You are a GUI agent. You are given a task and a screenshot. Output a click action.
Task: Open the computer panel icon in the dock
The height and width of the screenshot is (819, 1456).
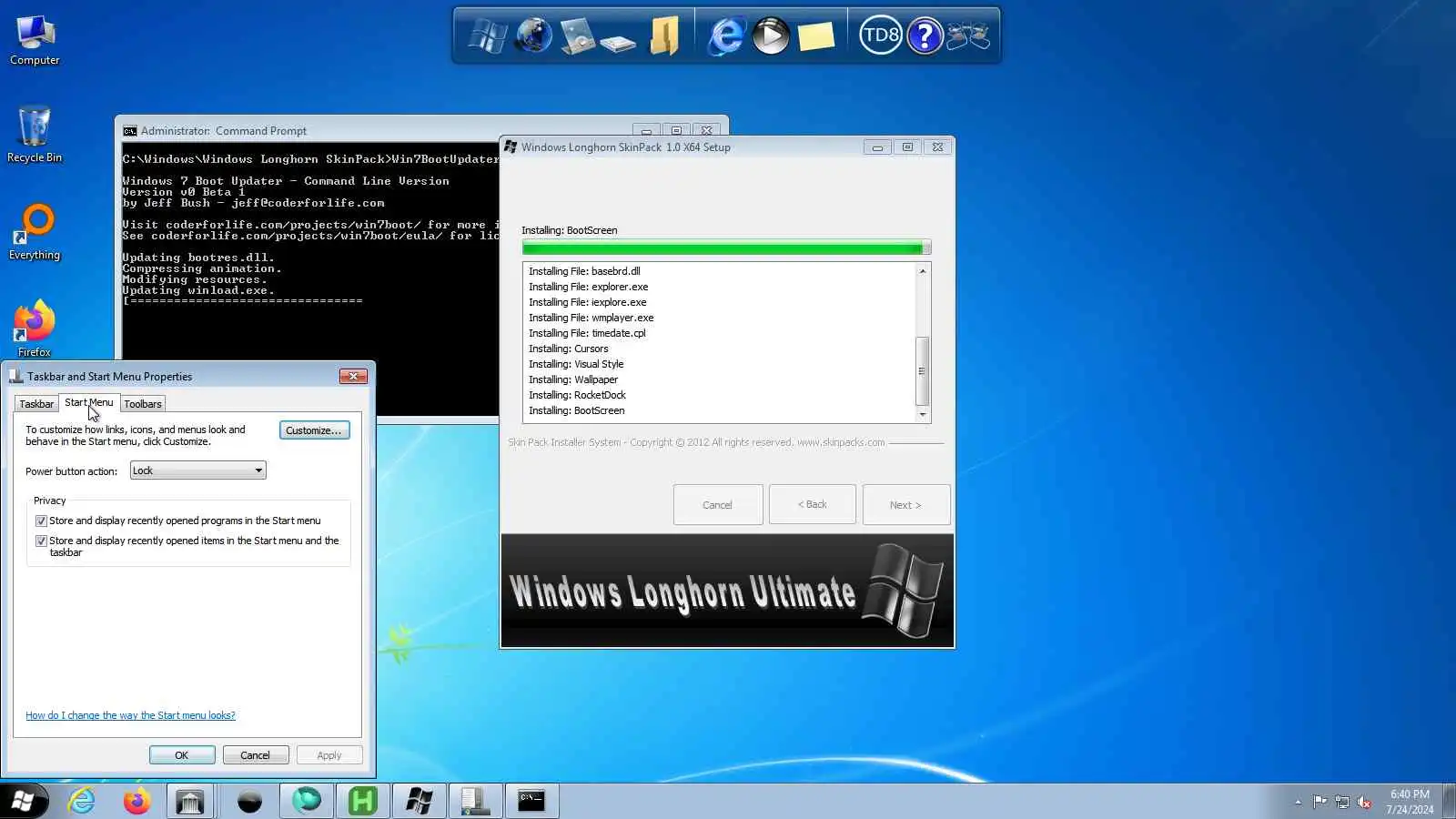point(576,35)
